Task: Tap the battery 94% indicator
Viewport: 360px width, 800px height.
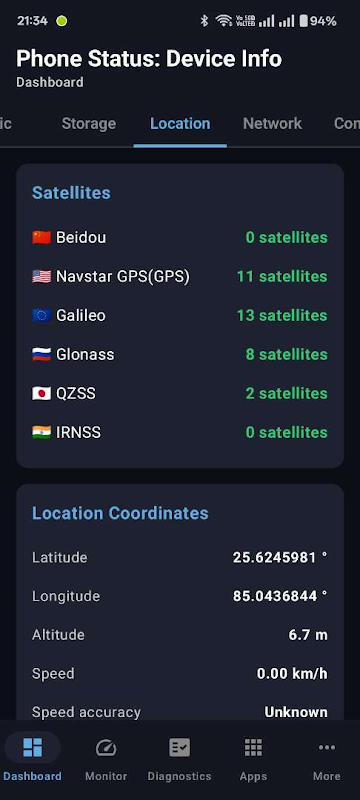Action: [x=318, y=21]
